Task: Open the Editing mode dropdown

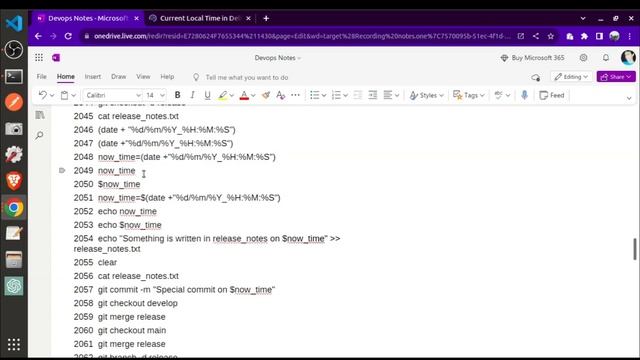Action: click(571, 77)
